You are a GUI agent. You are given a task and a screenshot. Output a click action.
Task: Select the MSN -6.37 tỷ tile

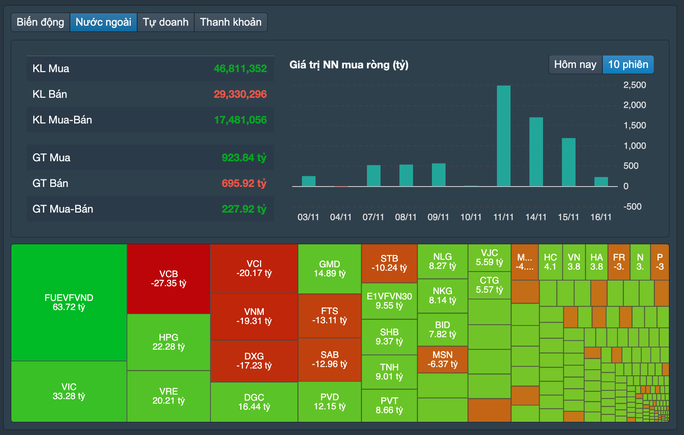pos(442,359)
